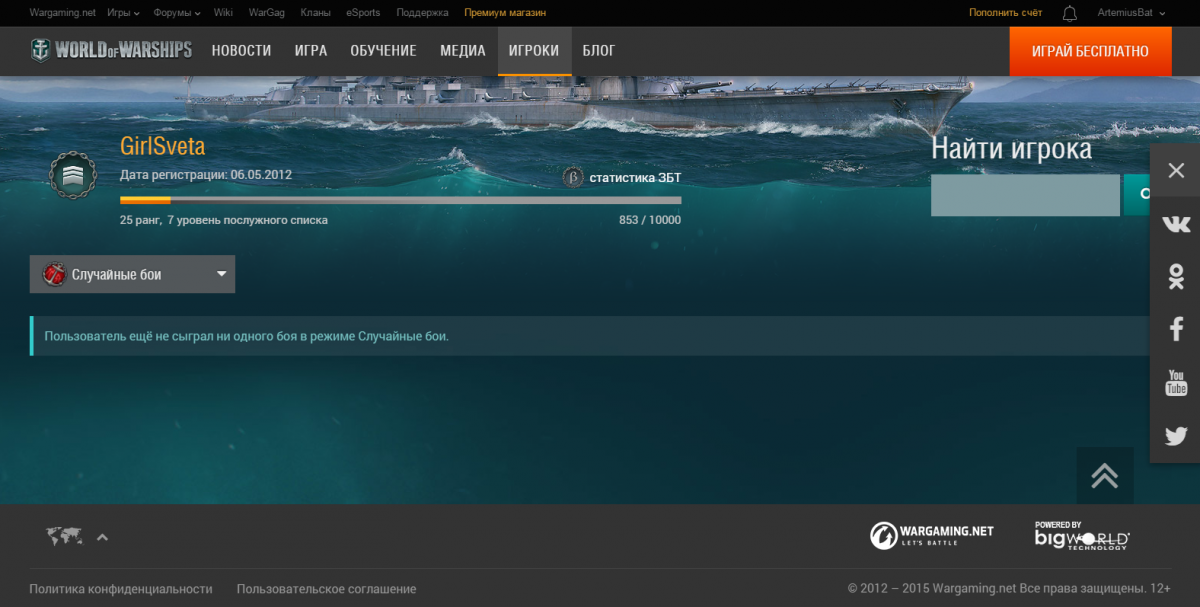Click the scroll-to-top double chevron button

(1105, 475)
